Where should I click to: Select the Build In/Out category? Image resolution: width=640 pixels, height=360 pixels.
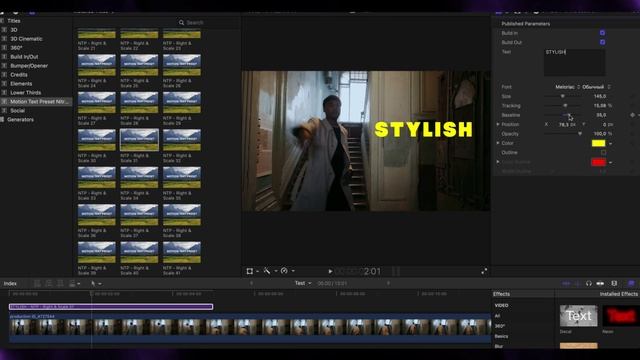[24, 57]
